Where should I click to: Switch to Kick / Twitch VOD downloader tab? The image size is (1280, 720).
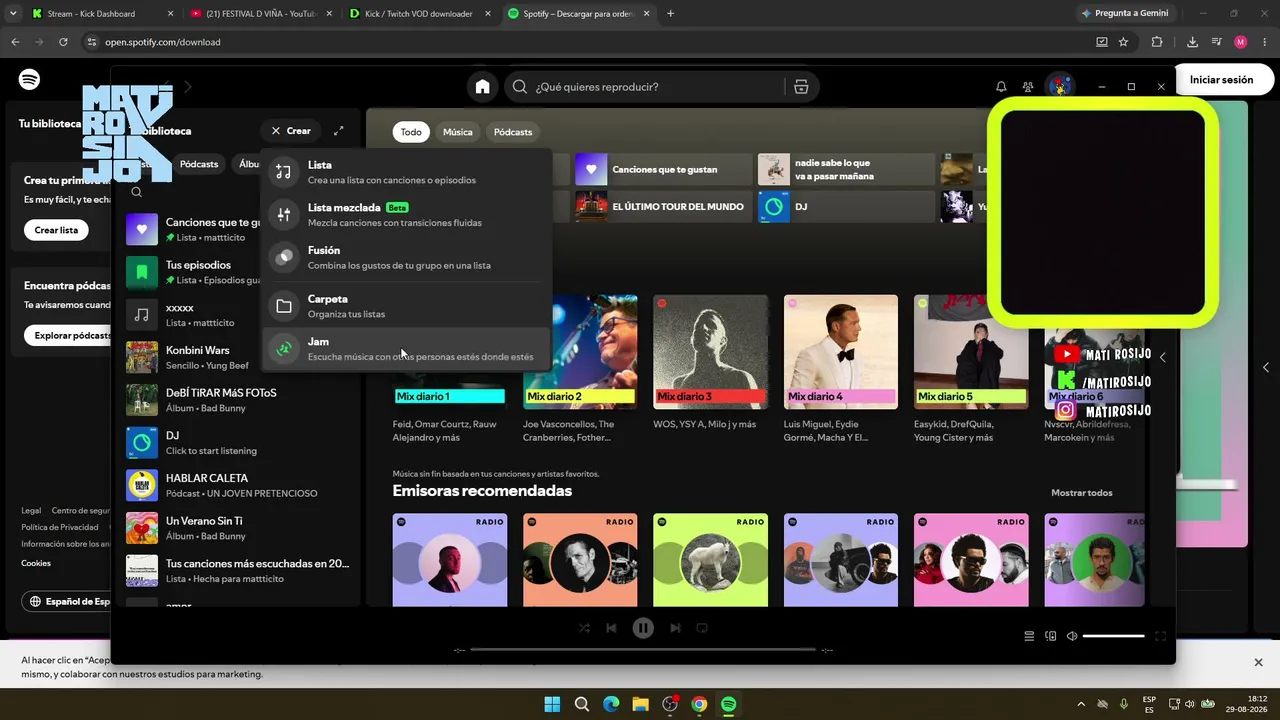click(420, 14)
